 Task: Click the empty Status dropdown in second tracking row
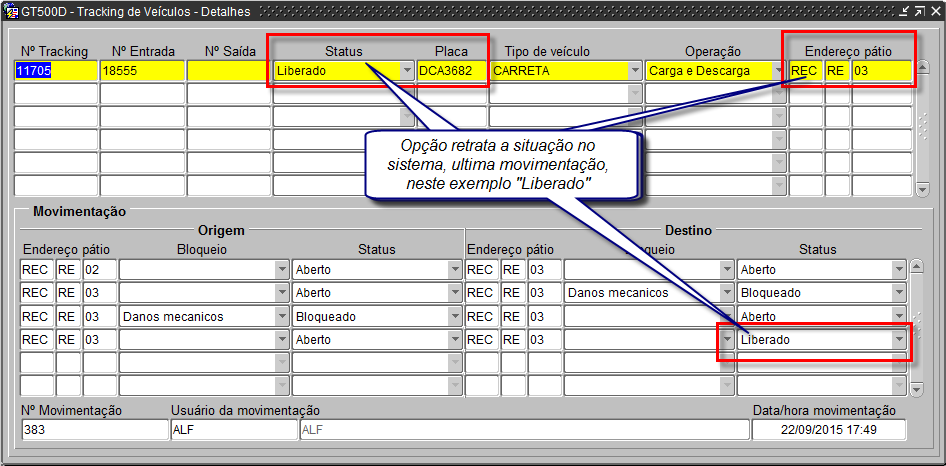(343, 94)
